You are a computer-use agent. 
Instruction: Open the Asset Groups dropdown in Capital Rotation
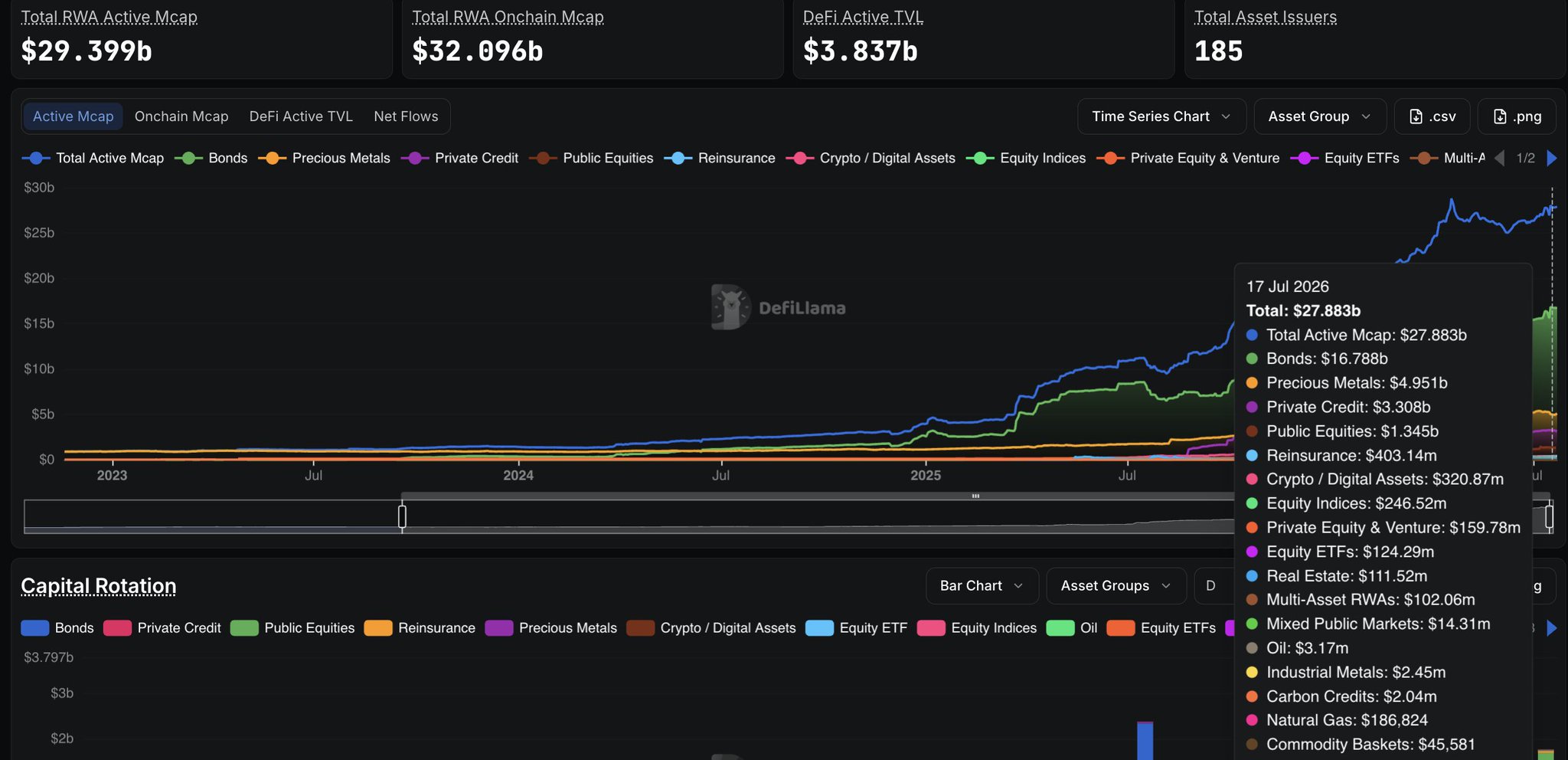point(1116,586)
